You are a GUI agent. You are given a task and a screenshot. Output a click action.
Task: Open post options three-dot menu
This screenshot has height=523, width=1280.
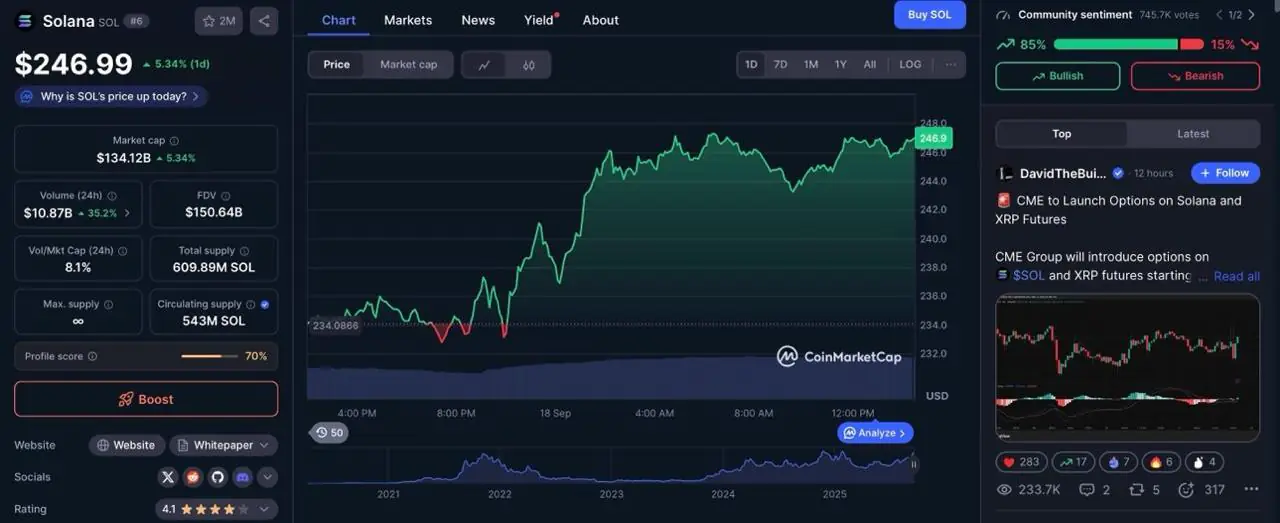[1251, 490]
